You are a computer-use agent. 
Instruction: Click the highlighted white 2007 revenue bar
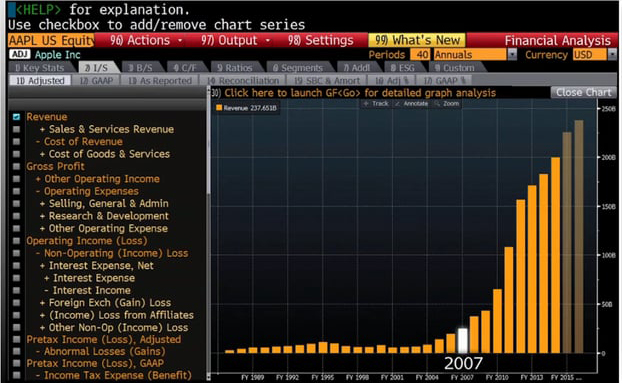click(x=463, y=341)
